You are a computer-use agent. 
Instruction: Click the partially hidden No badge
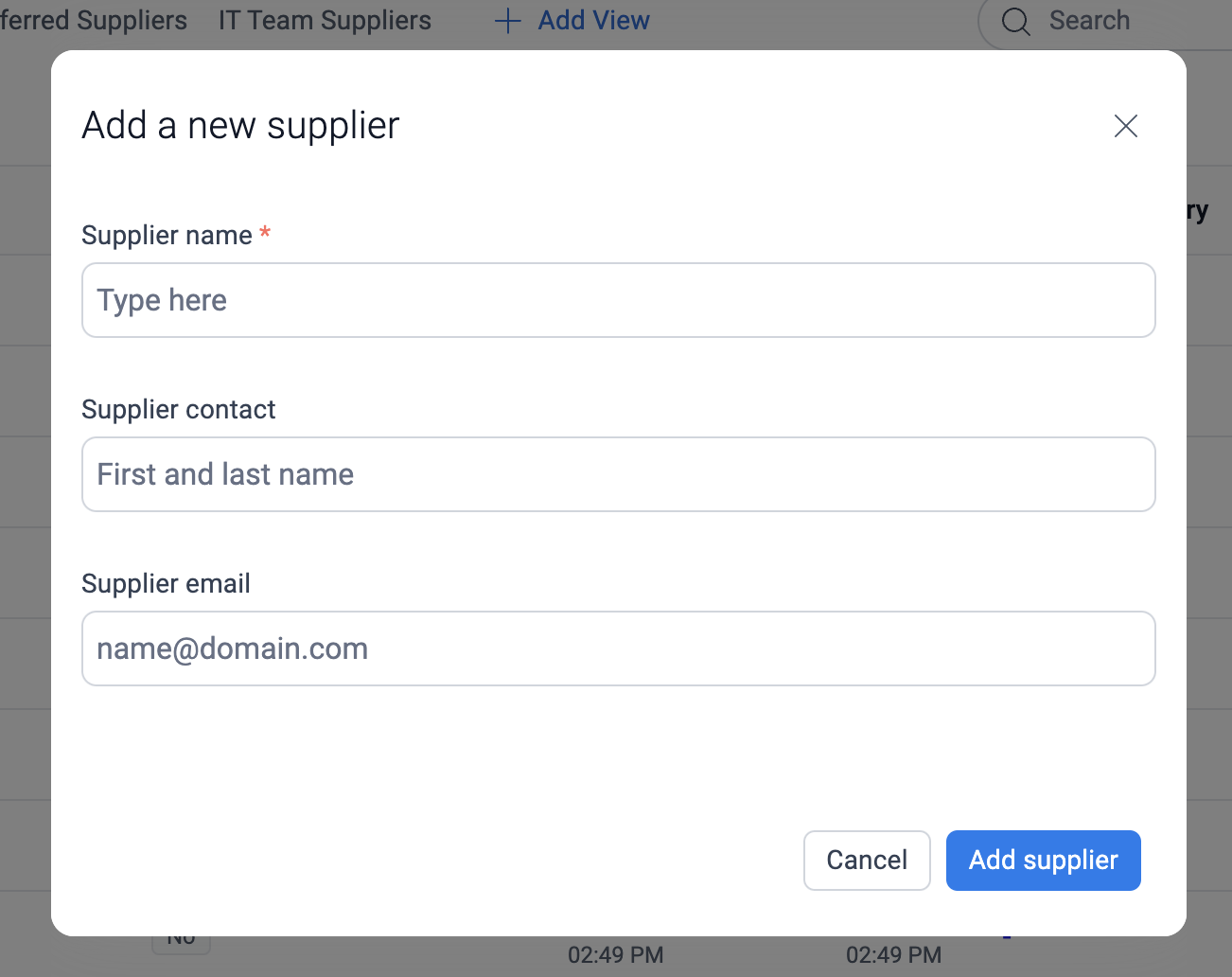tap(181, 942)
